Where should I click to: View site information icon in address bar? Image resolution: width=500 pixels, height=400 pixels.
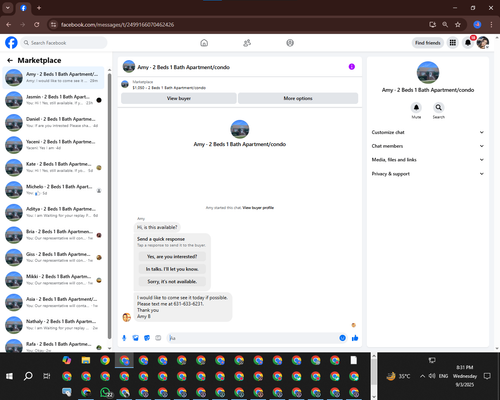tap(53, 25)
